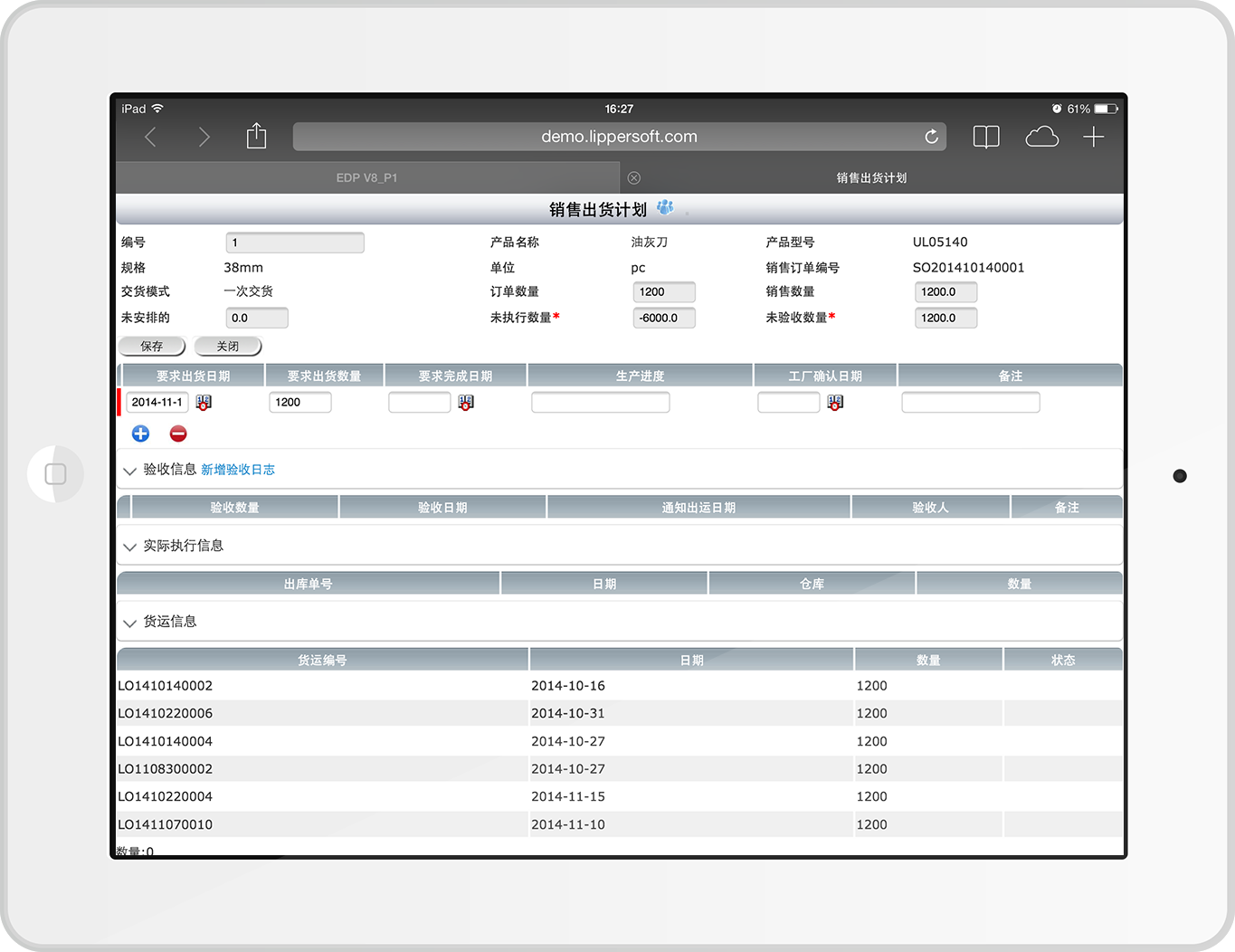1235x952 pixels.
Task: Open calendar picker for 工厂确认日期
Action: coord(835,403)
